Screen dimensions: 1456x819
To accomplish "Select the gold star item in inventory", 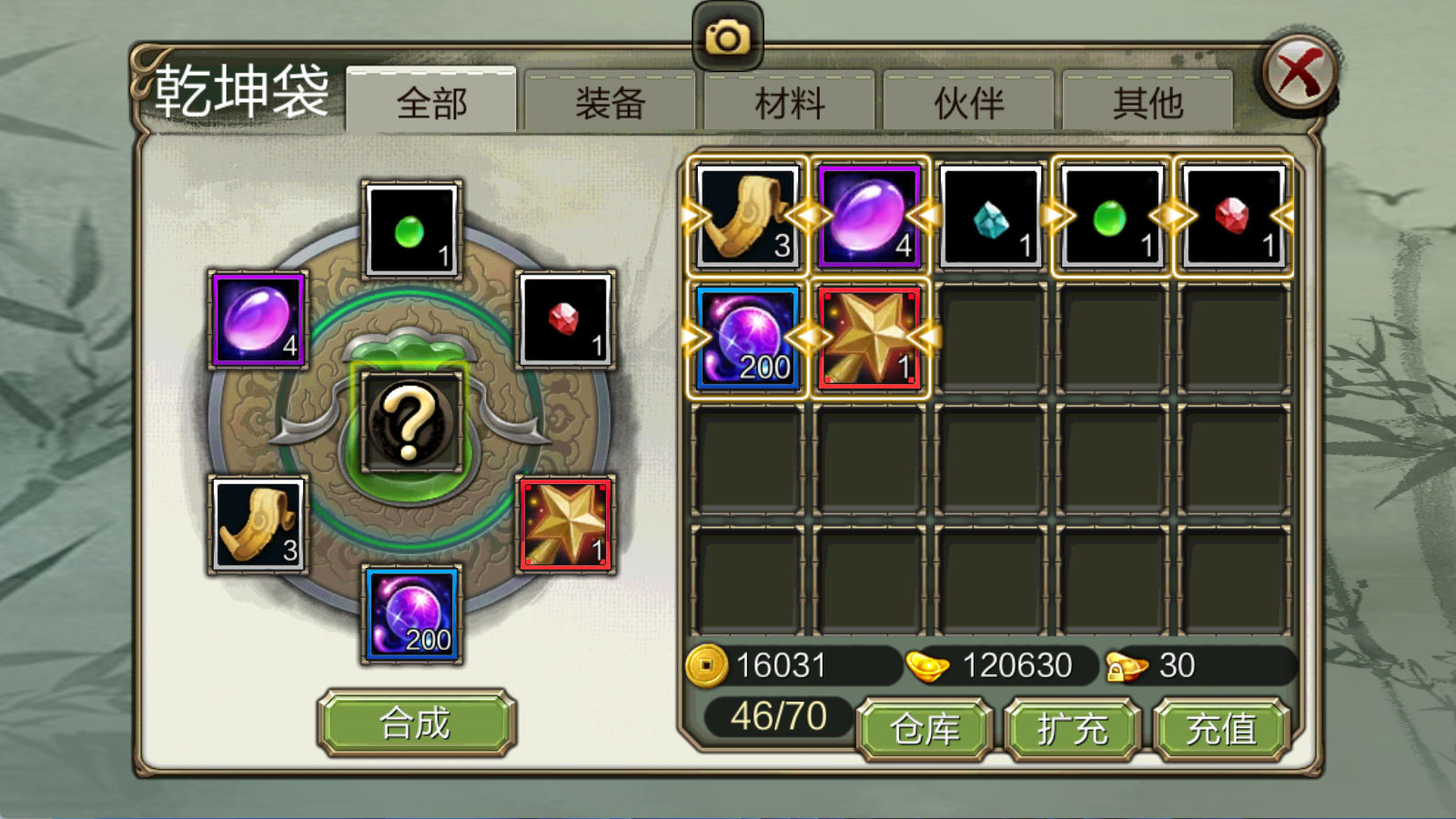I will pos(869,338).
